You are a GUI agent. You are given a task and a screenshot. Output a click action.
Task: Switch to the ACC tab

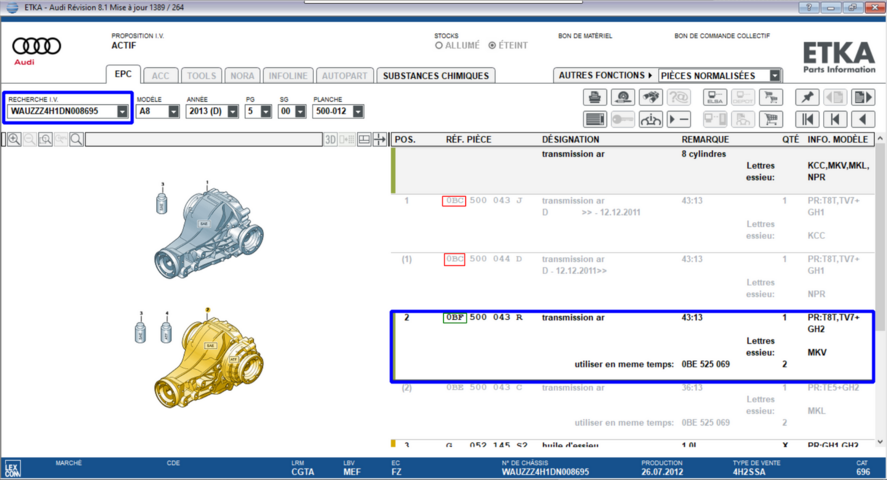[160, 76]
